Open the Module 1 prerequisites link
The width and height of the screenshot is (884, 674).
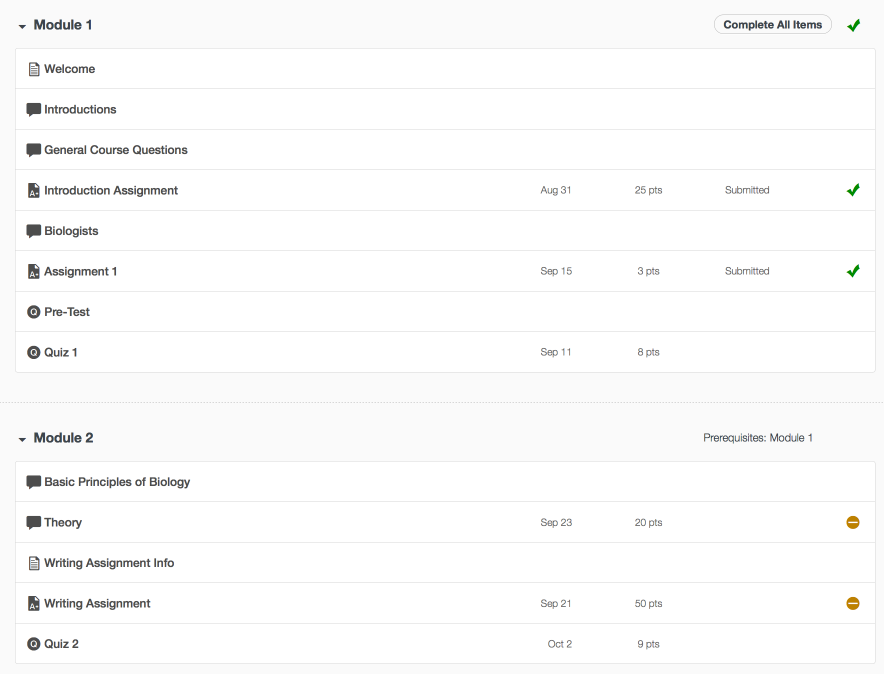(791, 437)
